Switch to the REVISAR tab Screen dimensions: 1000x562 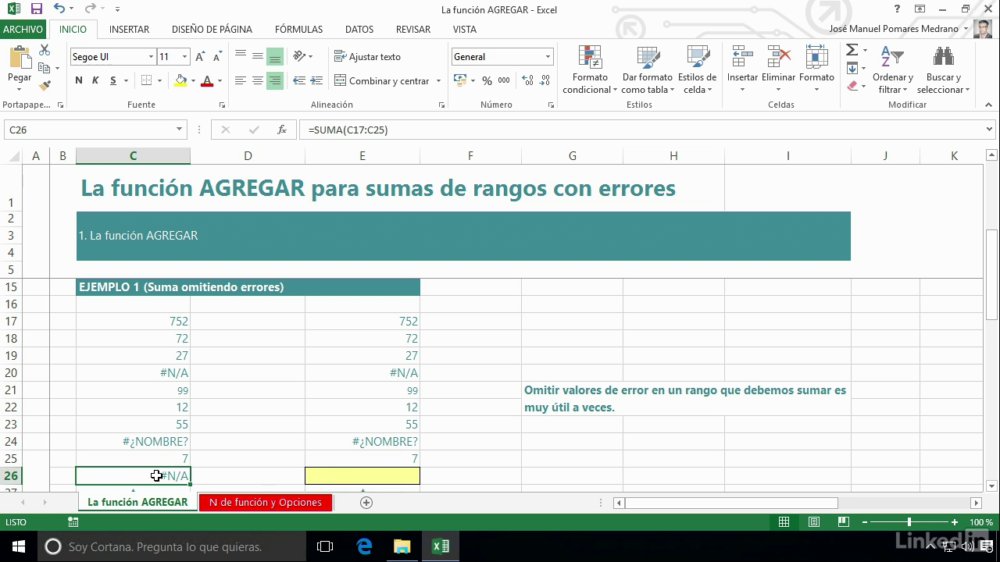(413, 29)
